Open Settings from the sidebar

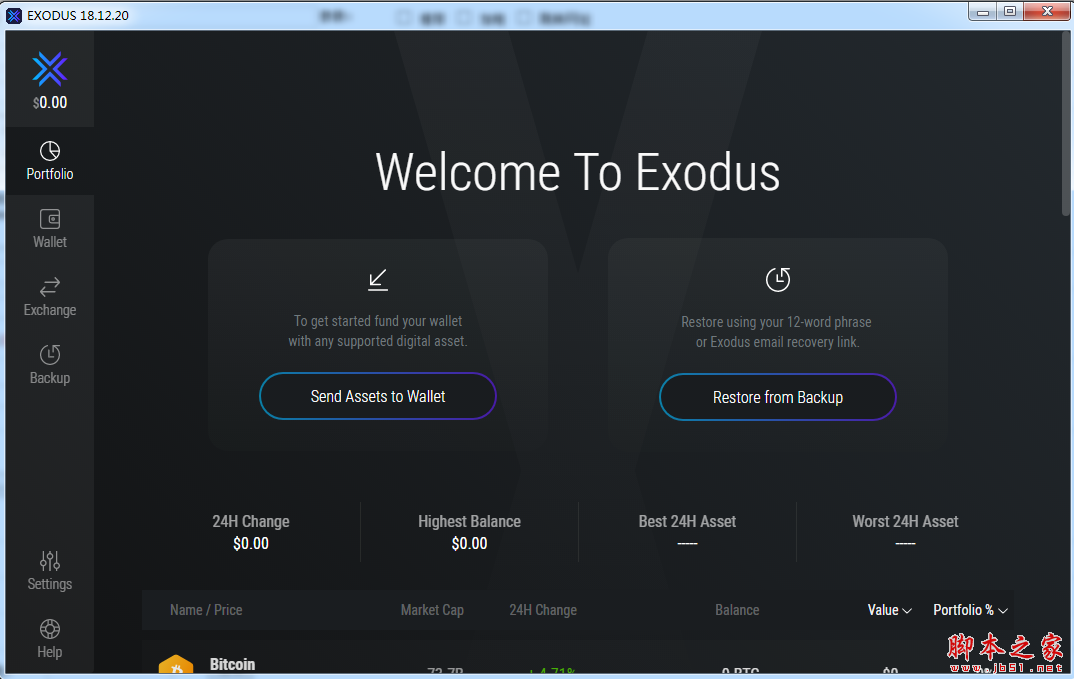click(49, 570)
